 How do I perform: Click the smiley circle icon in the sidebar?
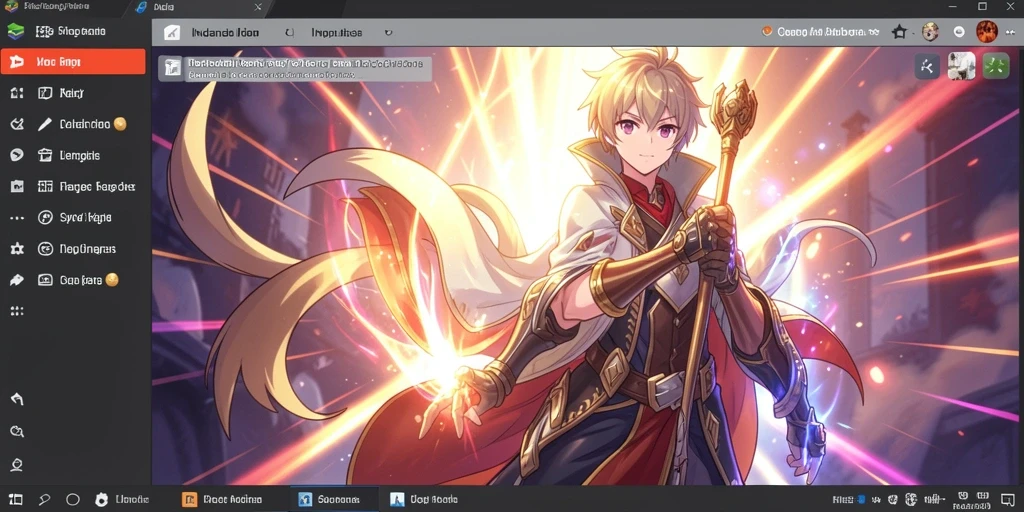[x=44, y=249]
